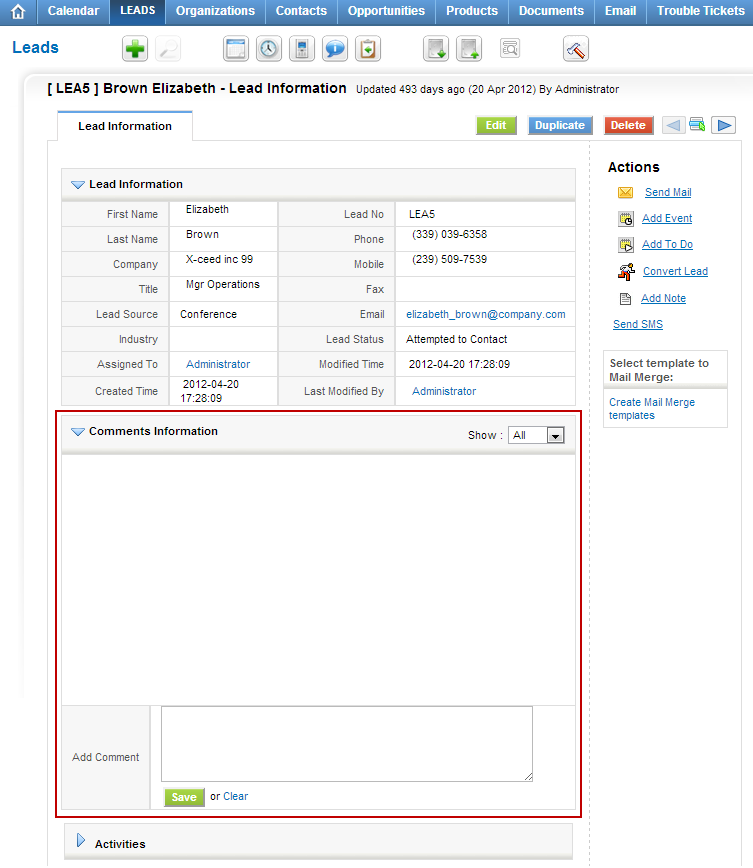The image size is (753, 868).
Task: Collapse the Comments Information section
Action: (77, 432)
